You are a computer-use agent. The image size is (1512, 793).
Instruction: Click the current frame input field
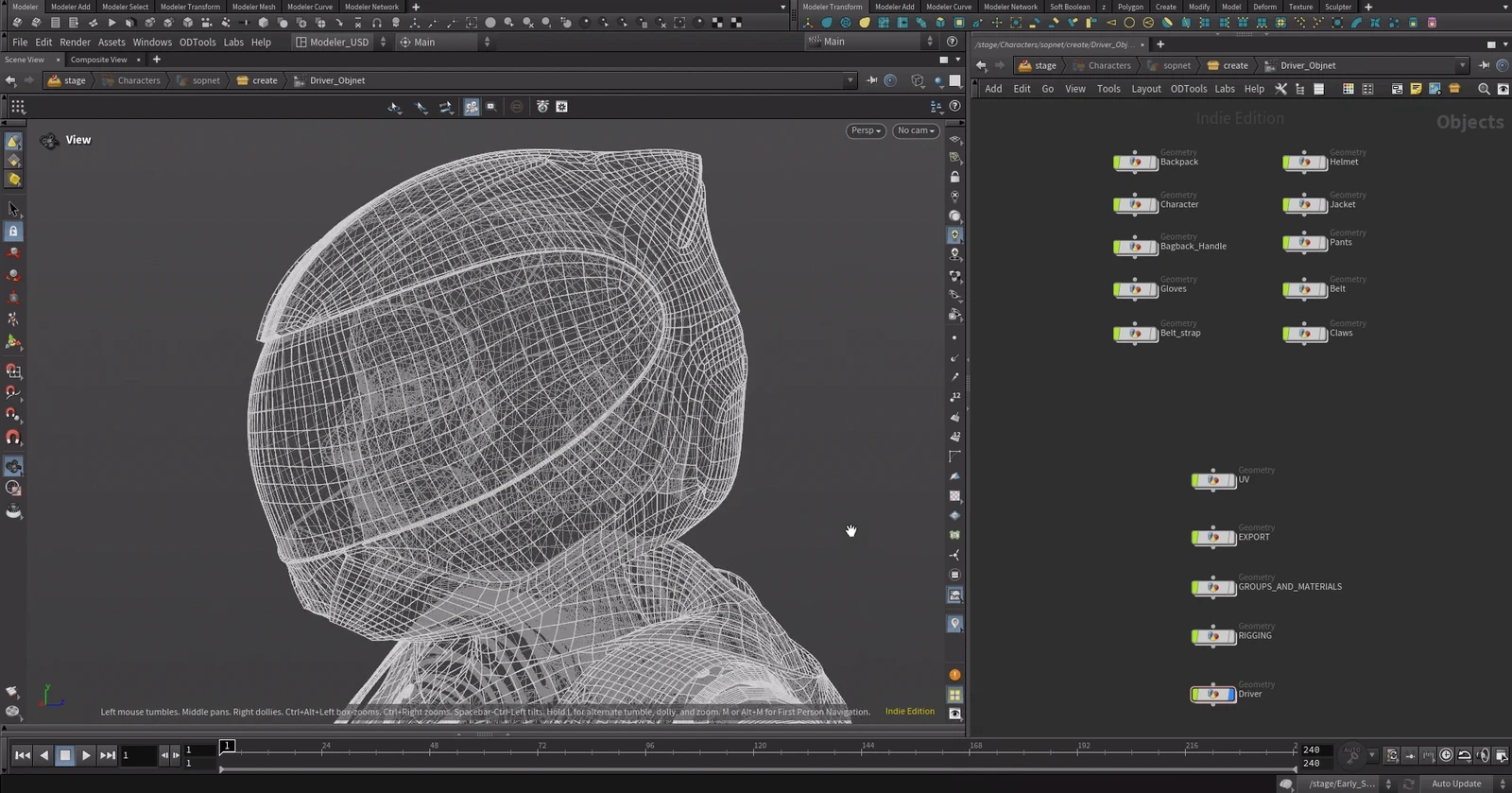click(138, 755)
